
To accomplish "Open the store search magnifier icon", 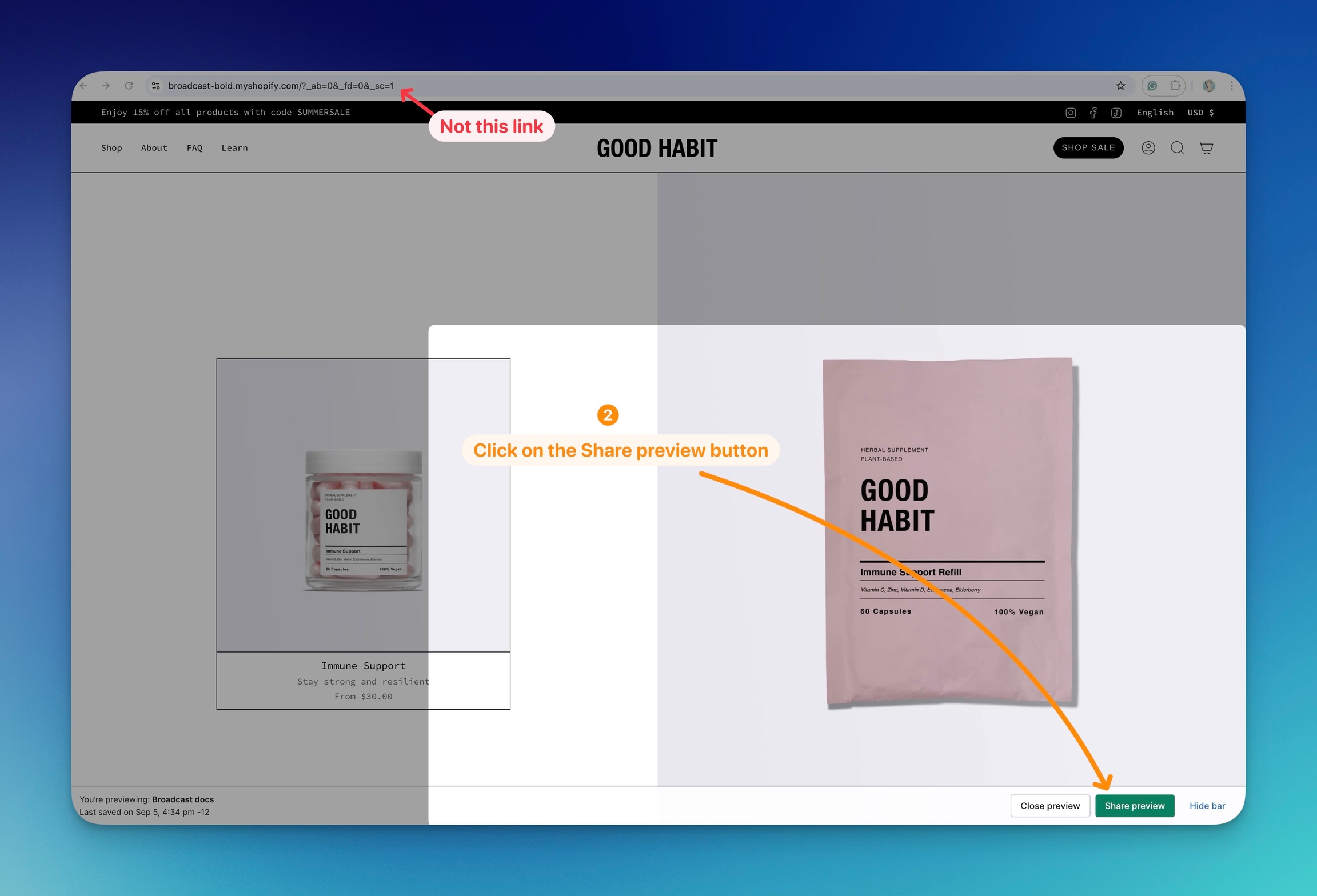I will [1177, 148].
